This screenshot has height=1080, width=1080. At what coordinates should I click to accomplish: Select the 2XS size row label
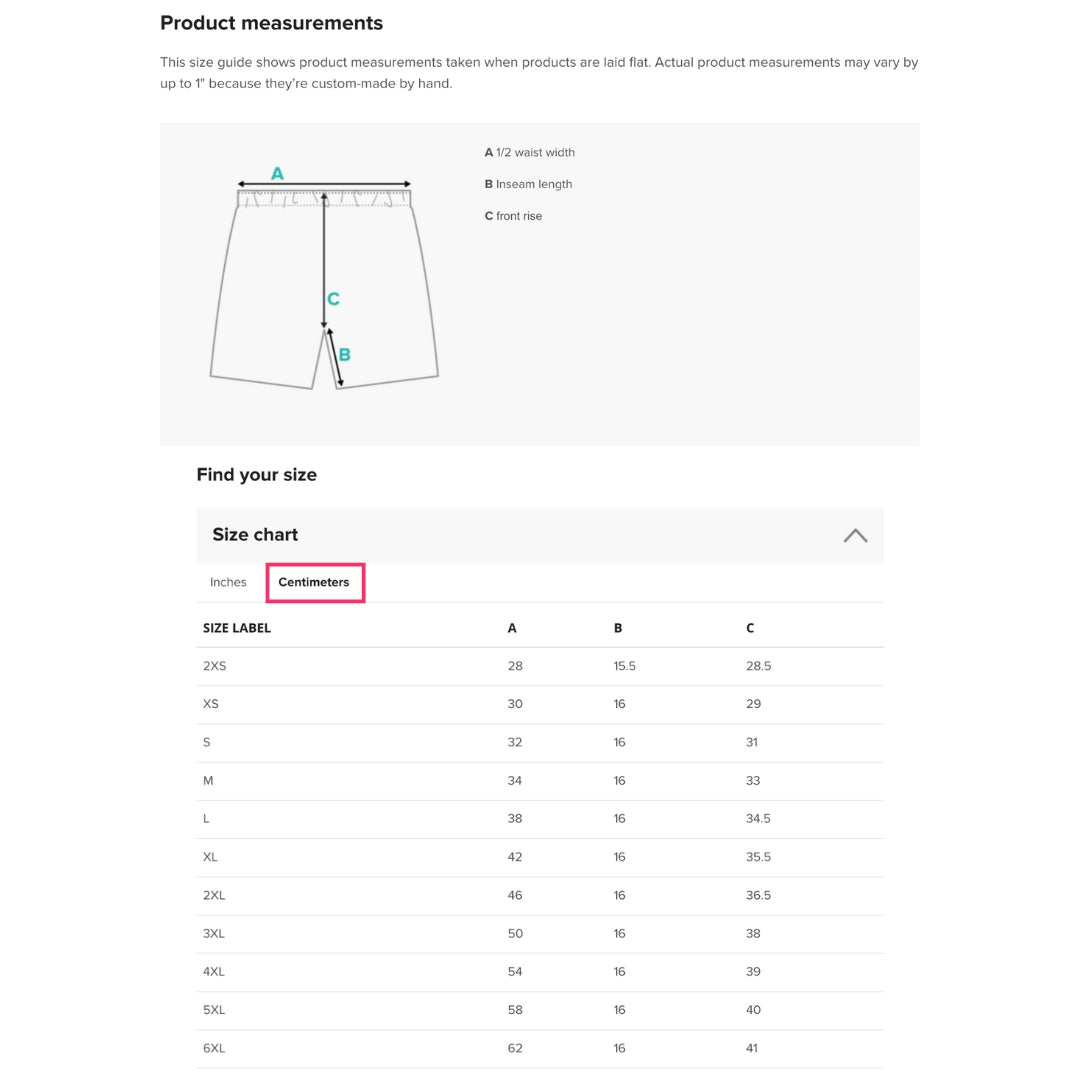(215, 666)
